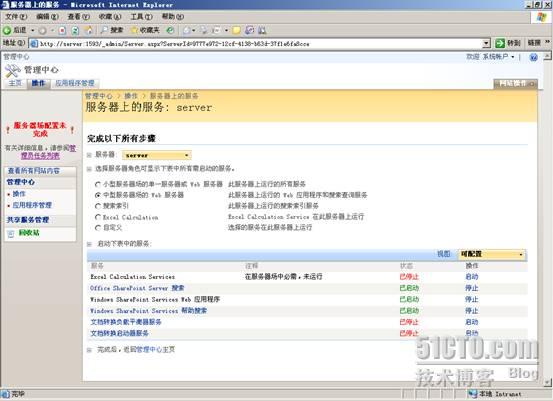Expand the 链接 links toolbar chevron
Image resolution: width=553 pixels, height=401 pixels.
click(547, 42)
